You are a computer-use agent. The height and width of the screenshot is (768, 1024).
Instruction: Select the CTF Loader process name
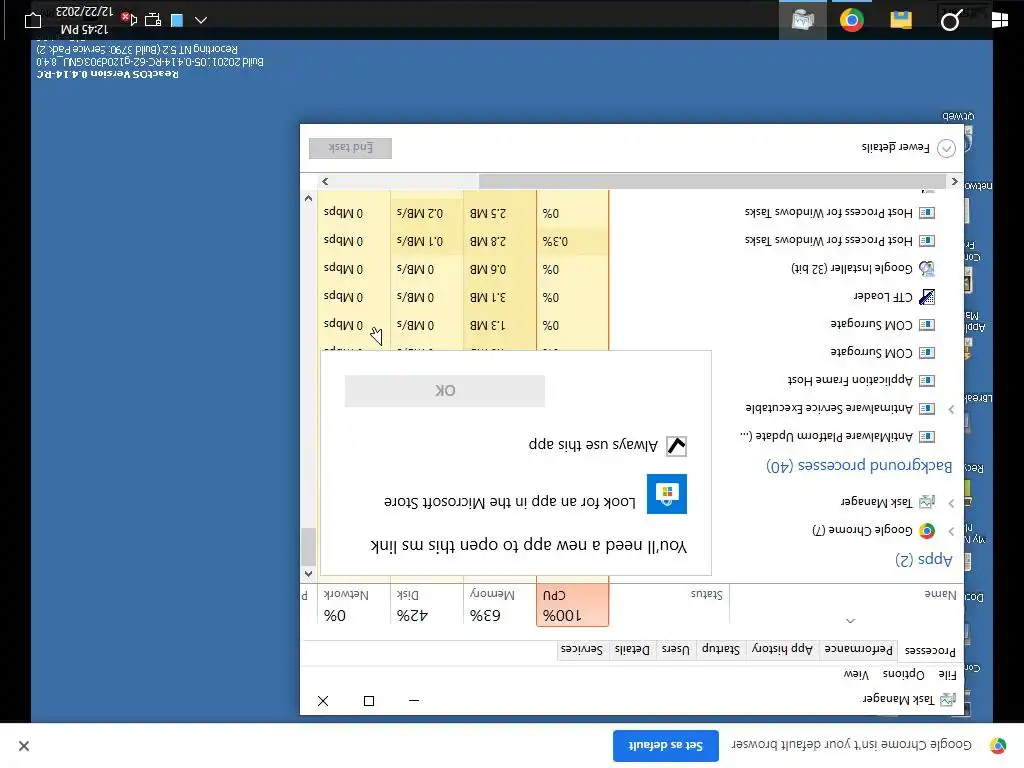coord(883,297)
